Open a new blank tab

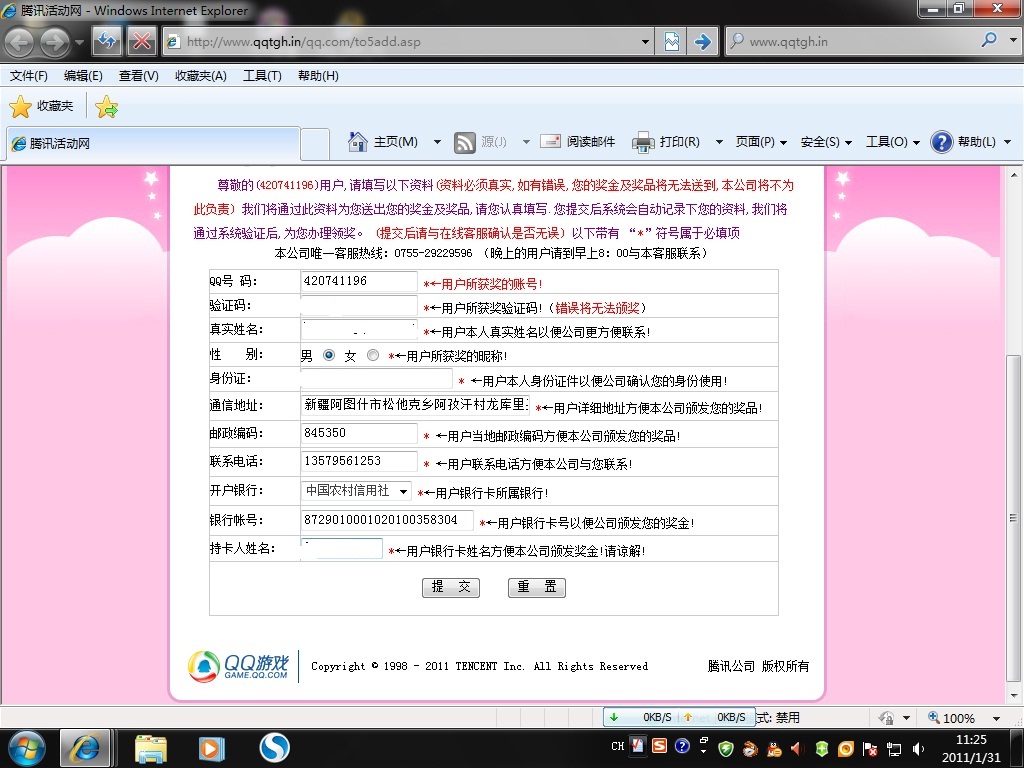coord(315,144)
